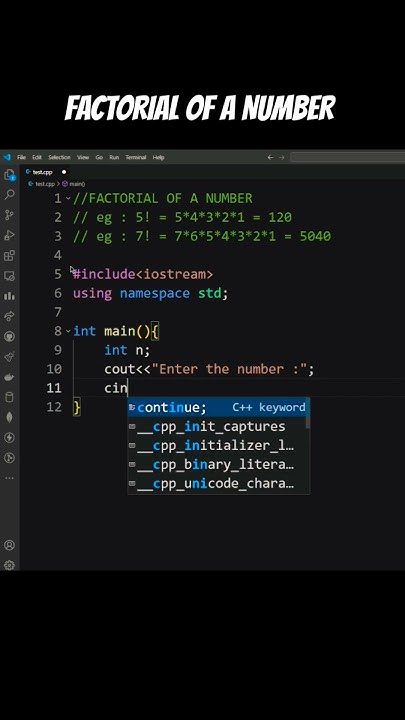Show additional views via the ellipsis icon

tap(9, 478)
